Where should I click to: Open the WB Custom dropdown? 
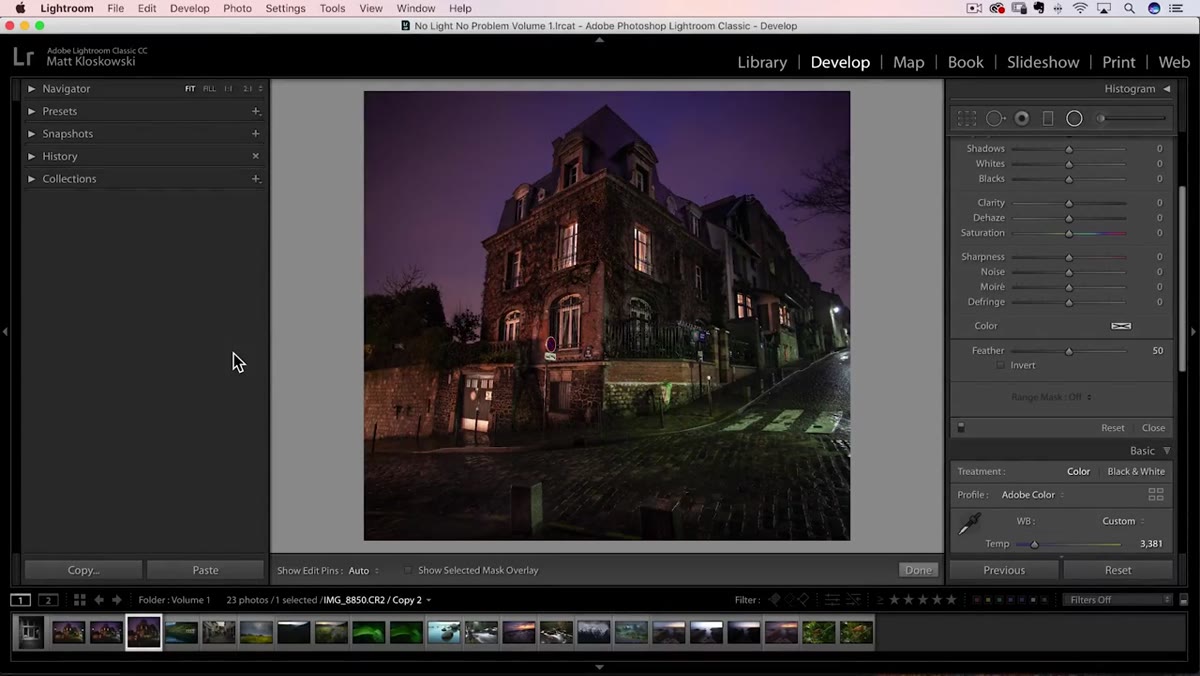point(1123,521)
